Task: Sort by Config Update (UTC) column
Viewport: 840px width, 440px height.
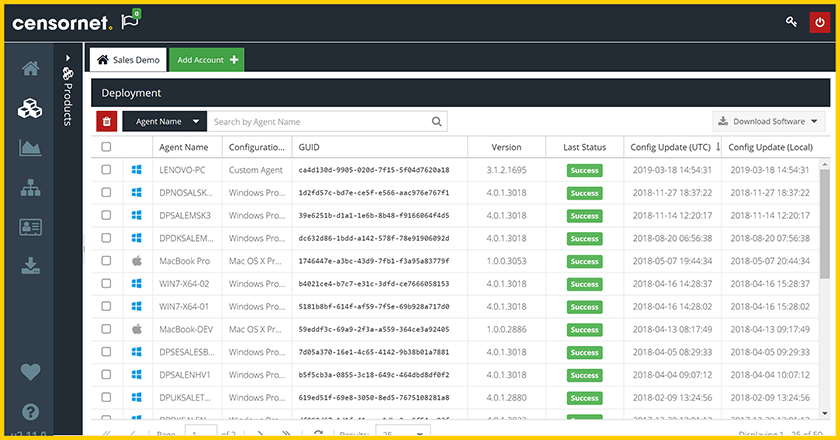Action: [672, 147]
